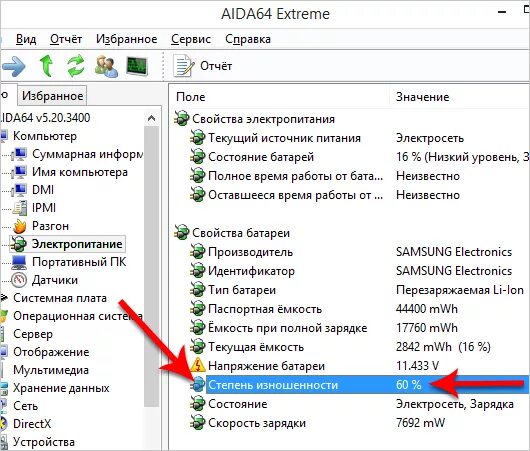530x451 pixels.
Task: Open the Отчёт menu in menu bar
Action: point(66,39)
